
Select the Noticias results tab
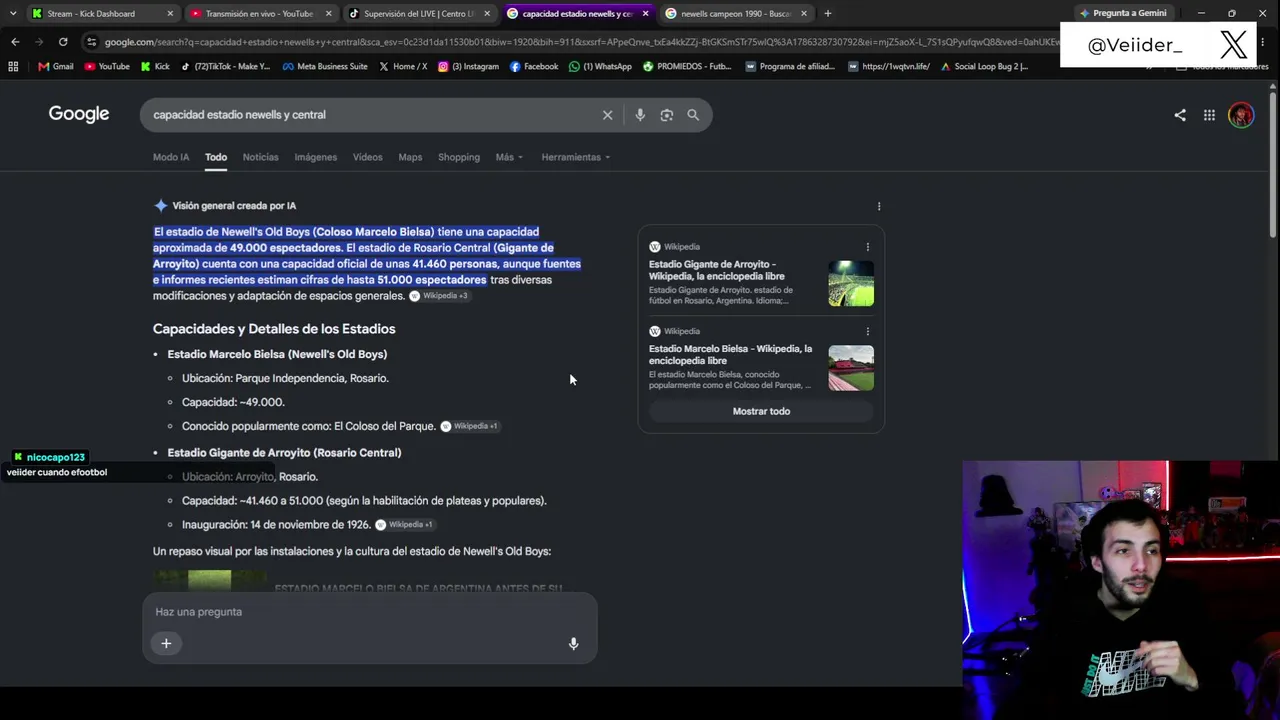(x=260, y=157)
